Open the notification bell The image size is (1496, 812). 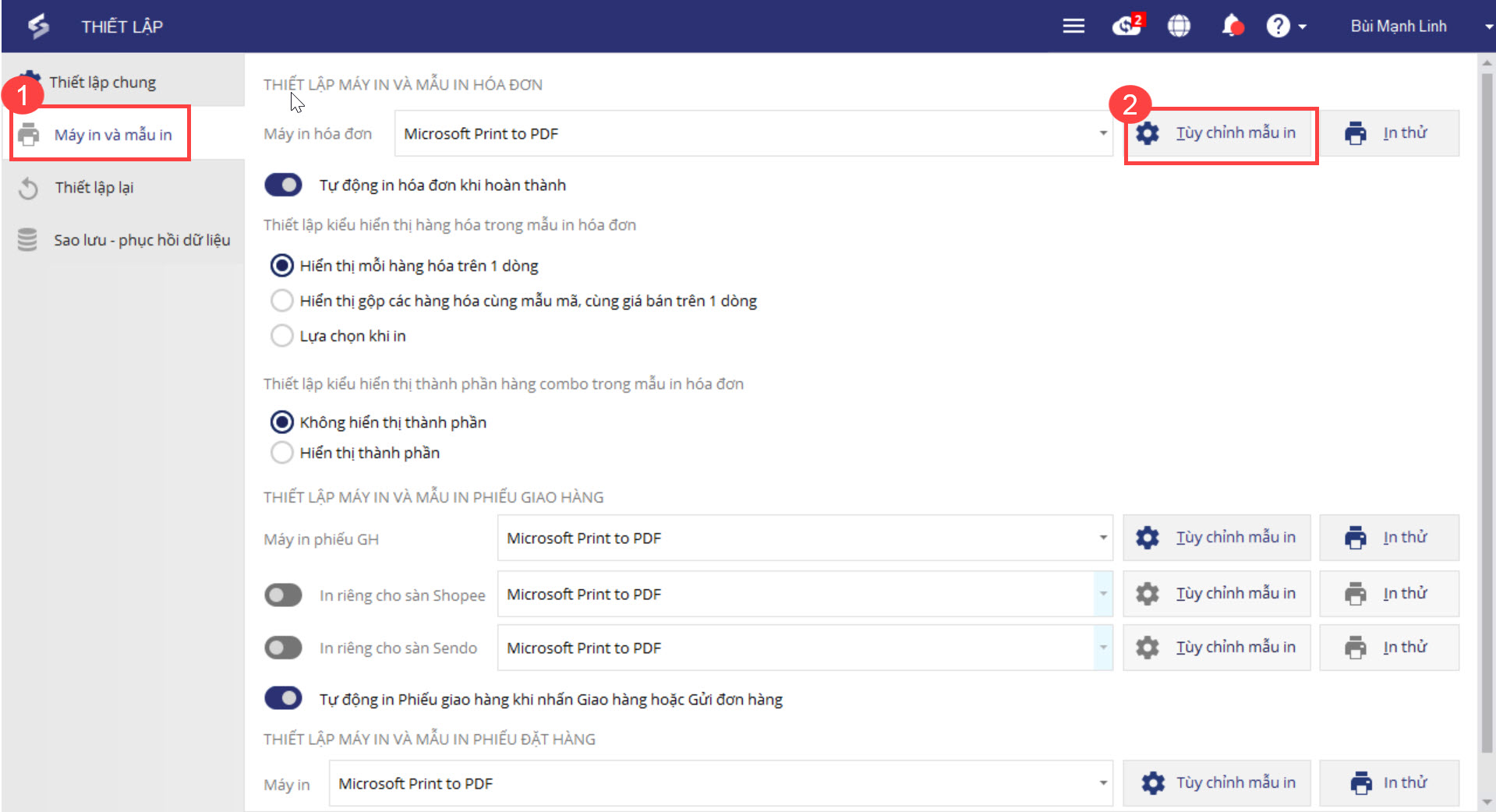(1232, 26)
